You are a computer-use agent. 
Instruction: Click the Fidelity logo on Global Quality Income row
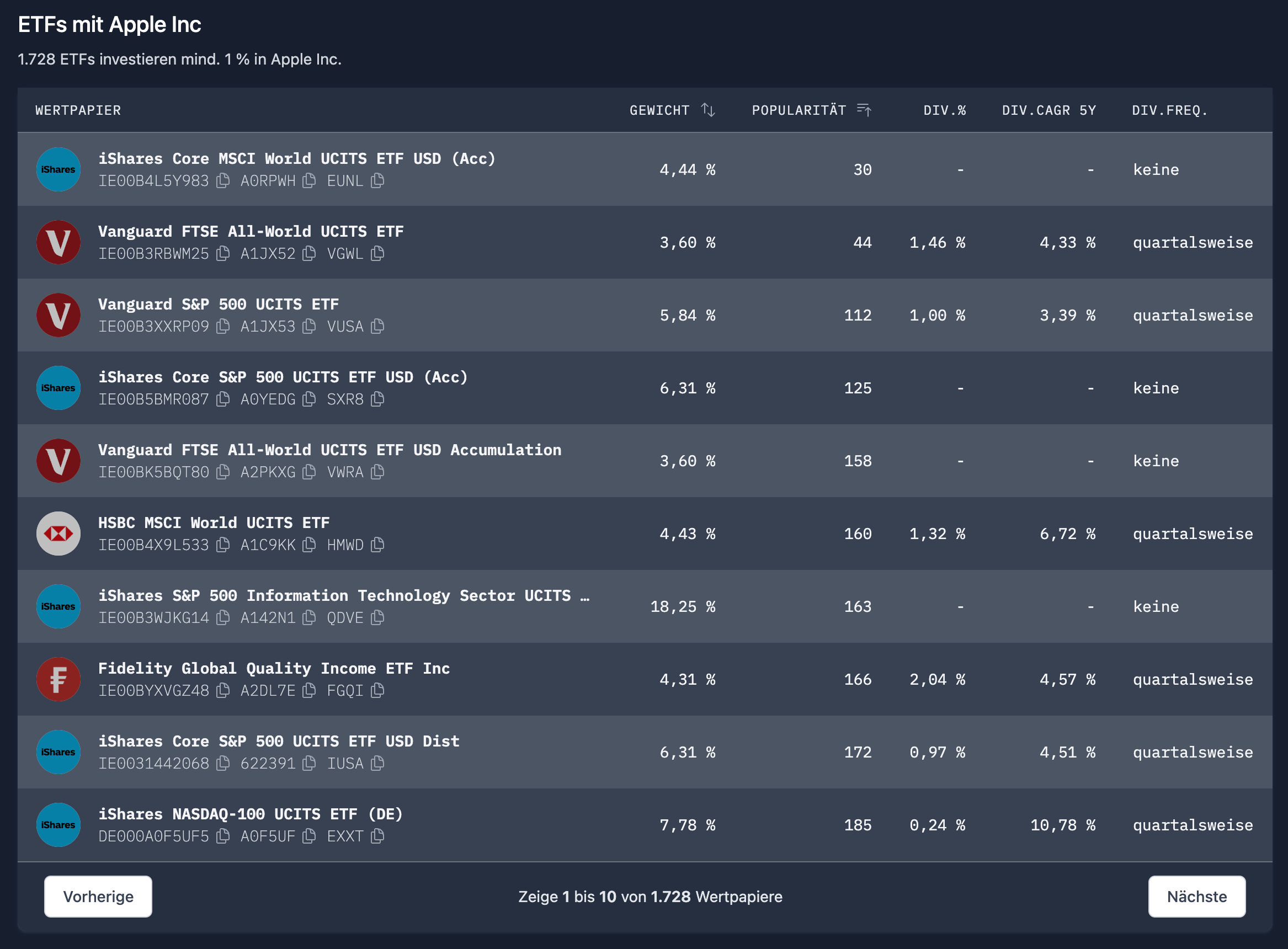(x=58, y=679)
